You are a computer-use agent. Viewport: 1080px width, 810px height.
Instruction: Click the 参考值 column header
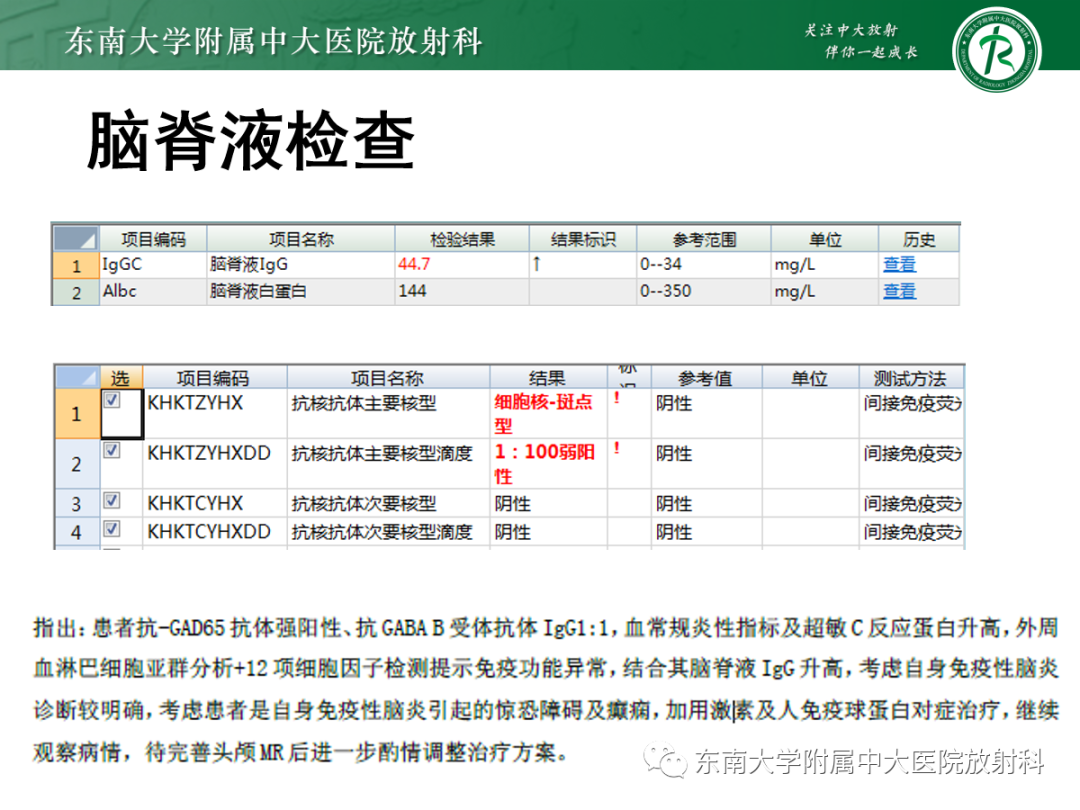click(706, 378)
